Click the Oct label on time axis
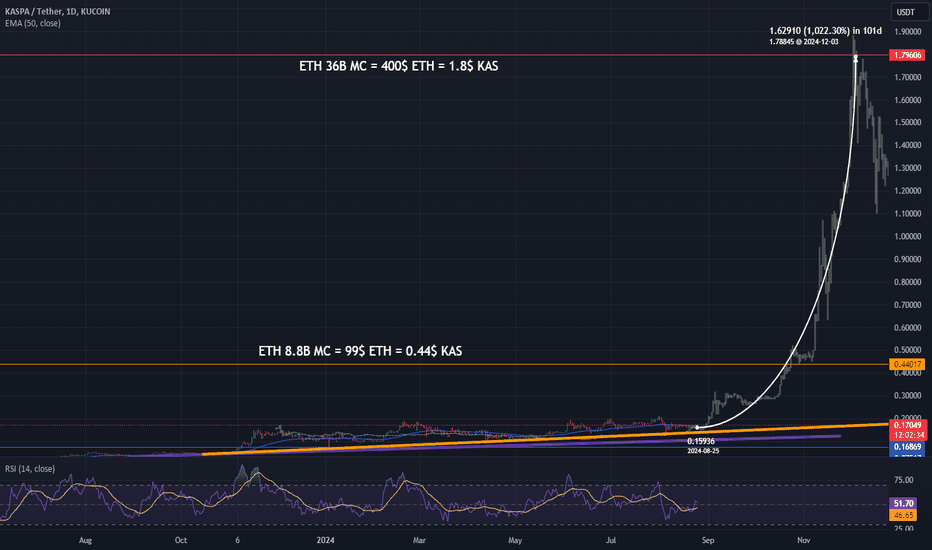This screenshot has width=932, height=550. pyautogui.click(x=181, y=540)
